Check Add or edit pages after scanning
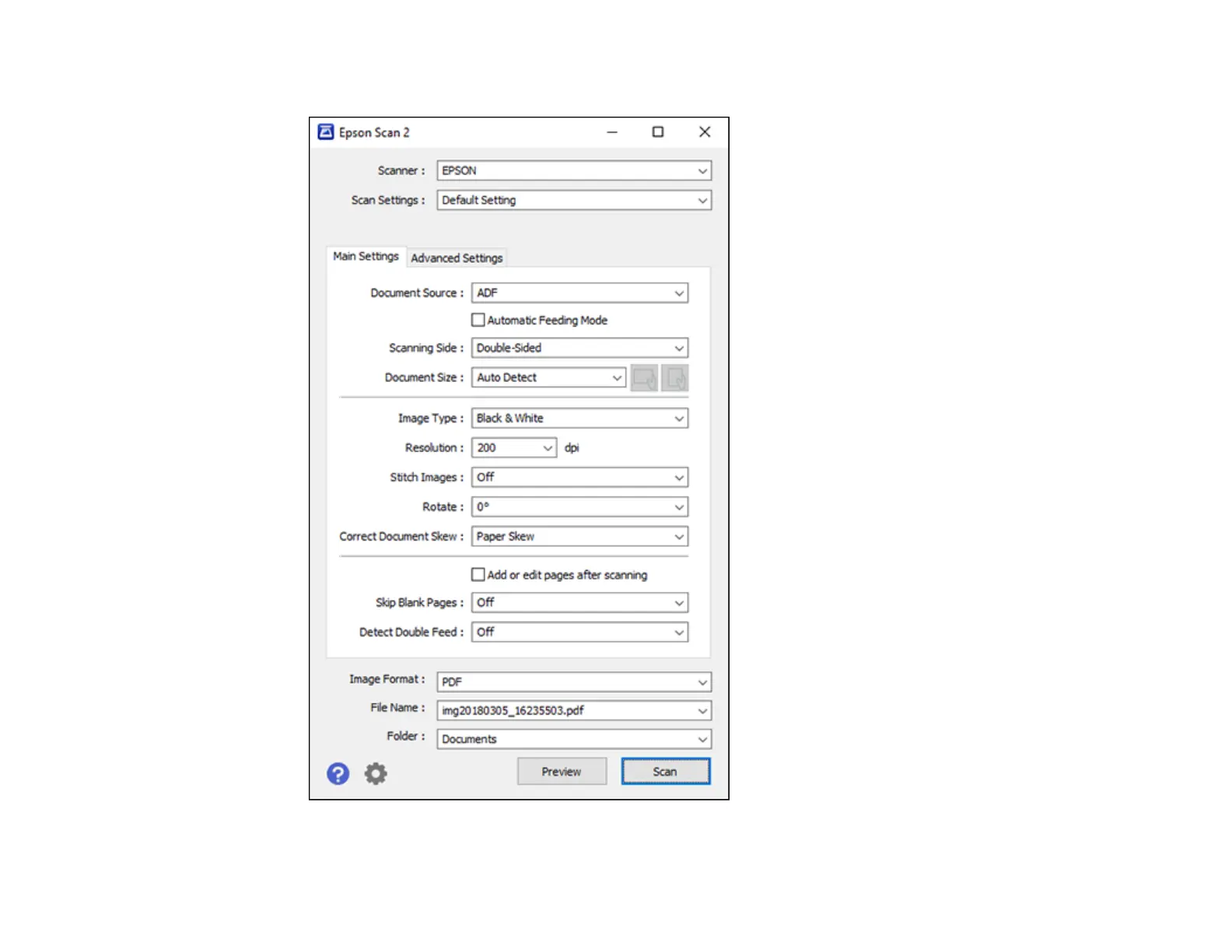 [x=478, y=575]
